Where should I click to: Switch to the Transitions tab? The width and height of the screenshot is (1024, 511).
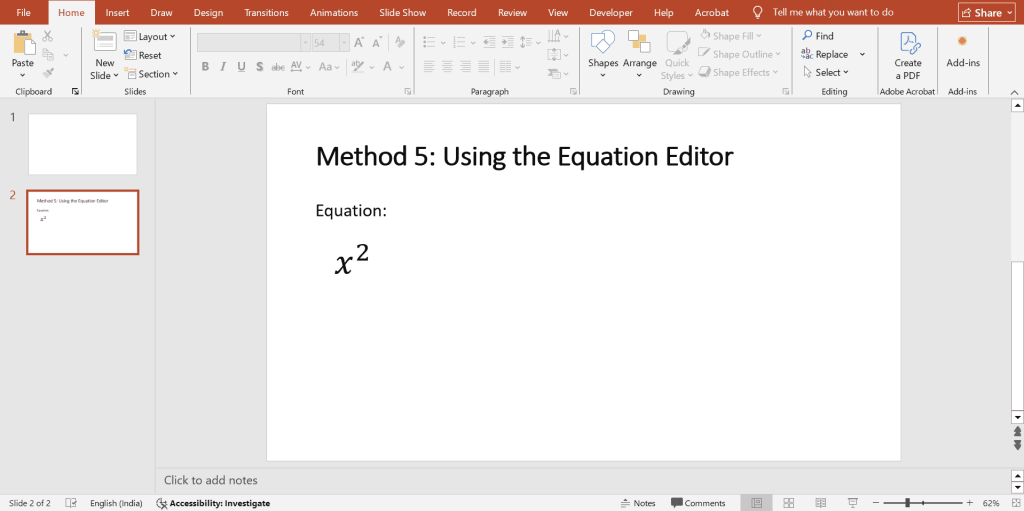266,13
